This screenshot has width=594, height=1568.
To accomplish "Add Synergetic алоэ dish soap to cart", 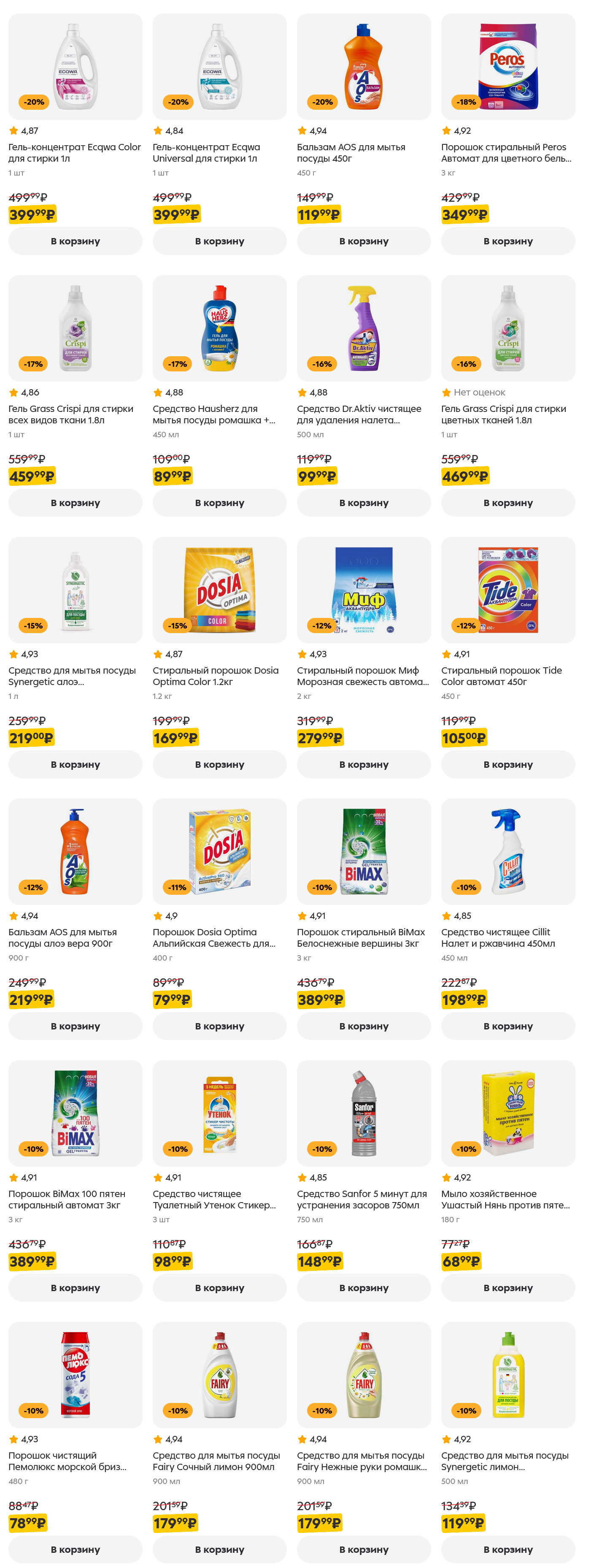I will click(75, 764).
